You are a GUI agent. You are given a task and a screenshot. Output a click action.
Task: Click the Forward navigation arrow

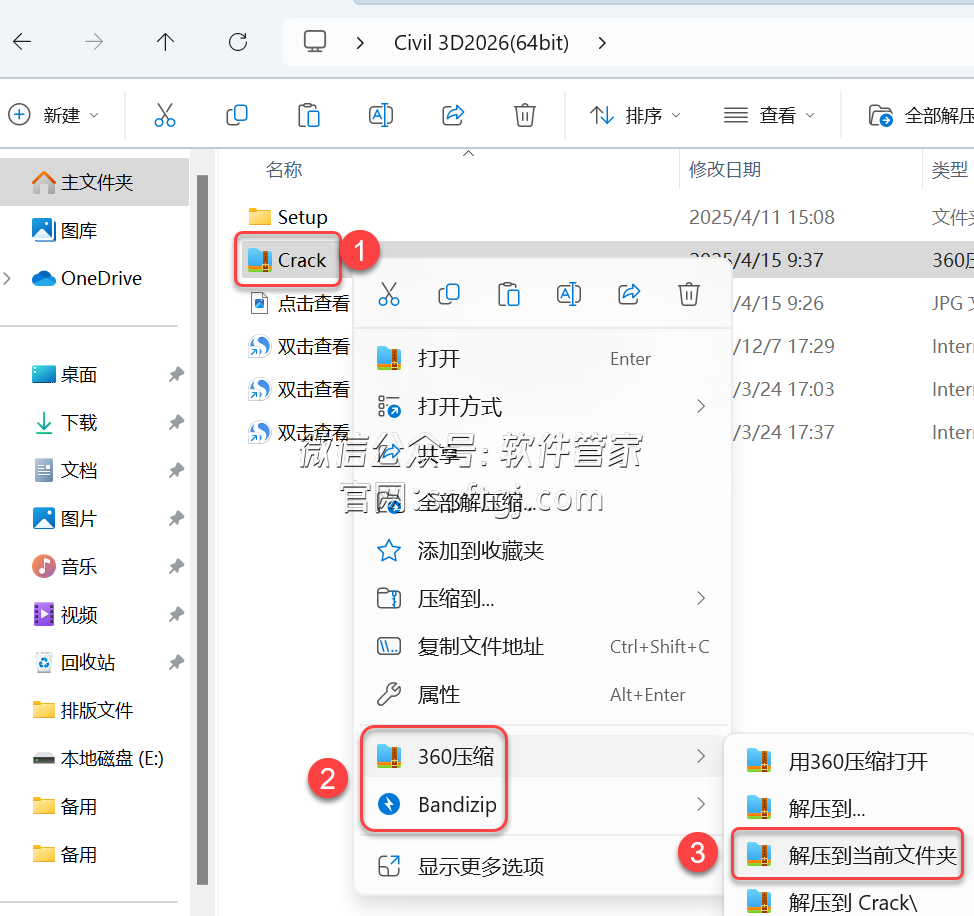click(94, 42)
